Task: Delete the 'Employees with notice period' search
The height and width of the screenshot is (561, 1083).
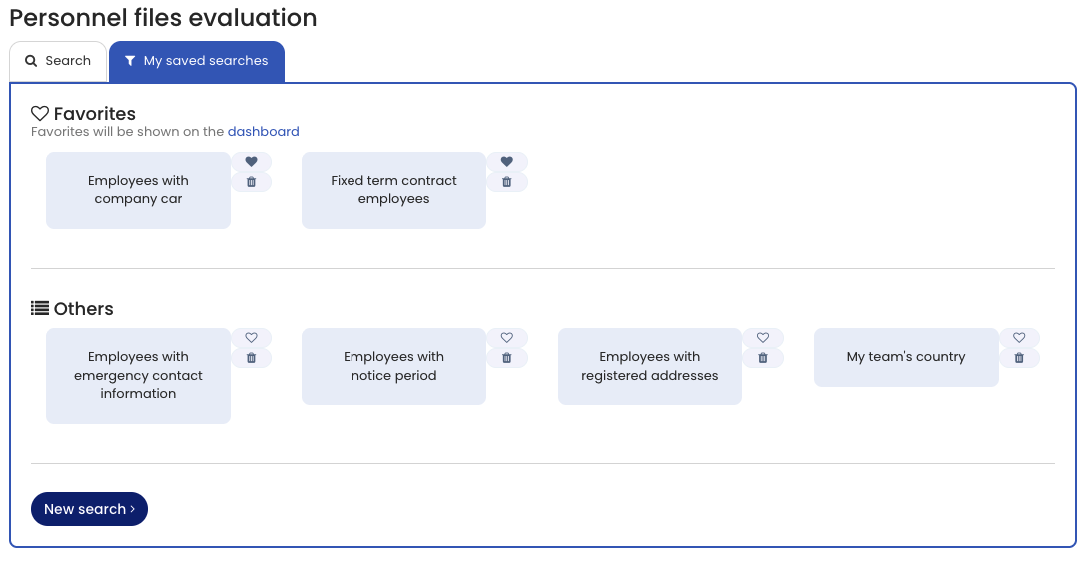Action: tap(507, 358)
